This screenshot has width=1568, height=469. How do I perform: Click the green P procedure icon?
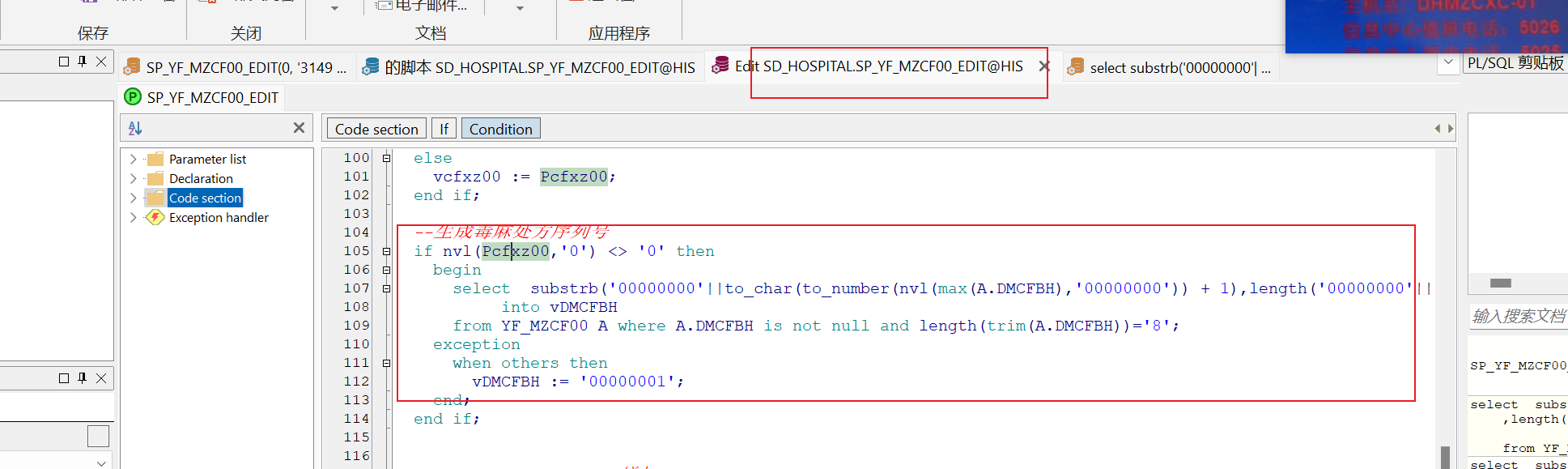click(133, 97)
